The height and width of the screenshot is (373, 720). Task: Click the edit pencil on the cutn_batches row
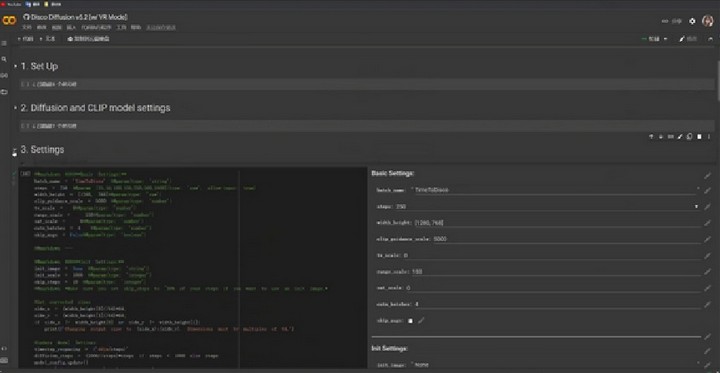[x=708, y=305]
